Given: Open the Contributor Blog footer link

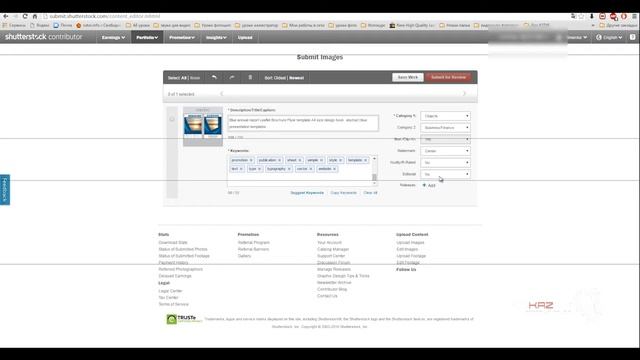Looking at the screenshot, I should coord(332,289).
